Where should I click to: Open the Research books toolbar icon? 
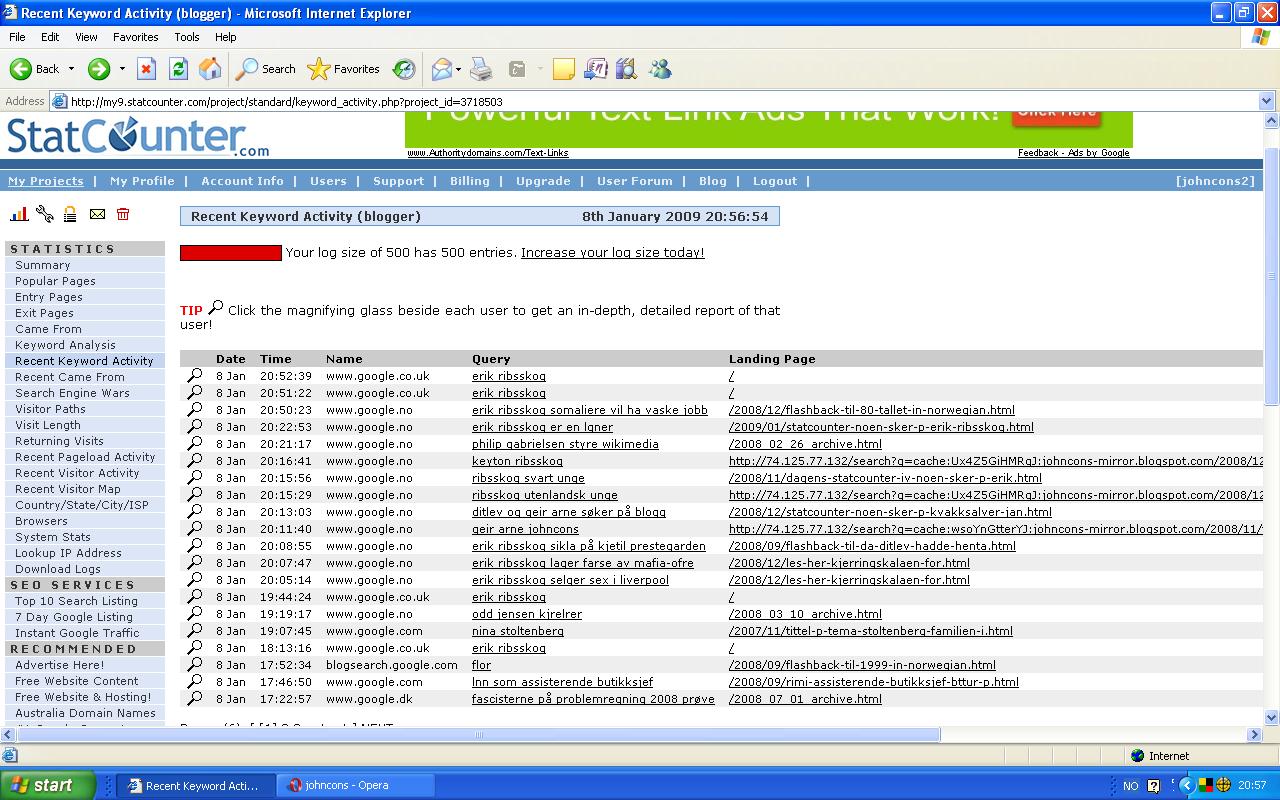[627, 69]
